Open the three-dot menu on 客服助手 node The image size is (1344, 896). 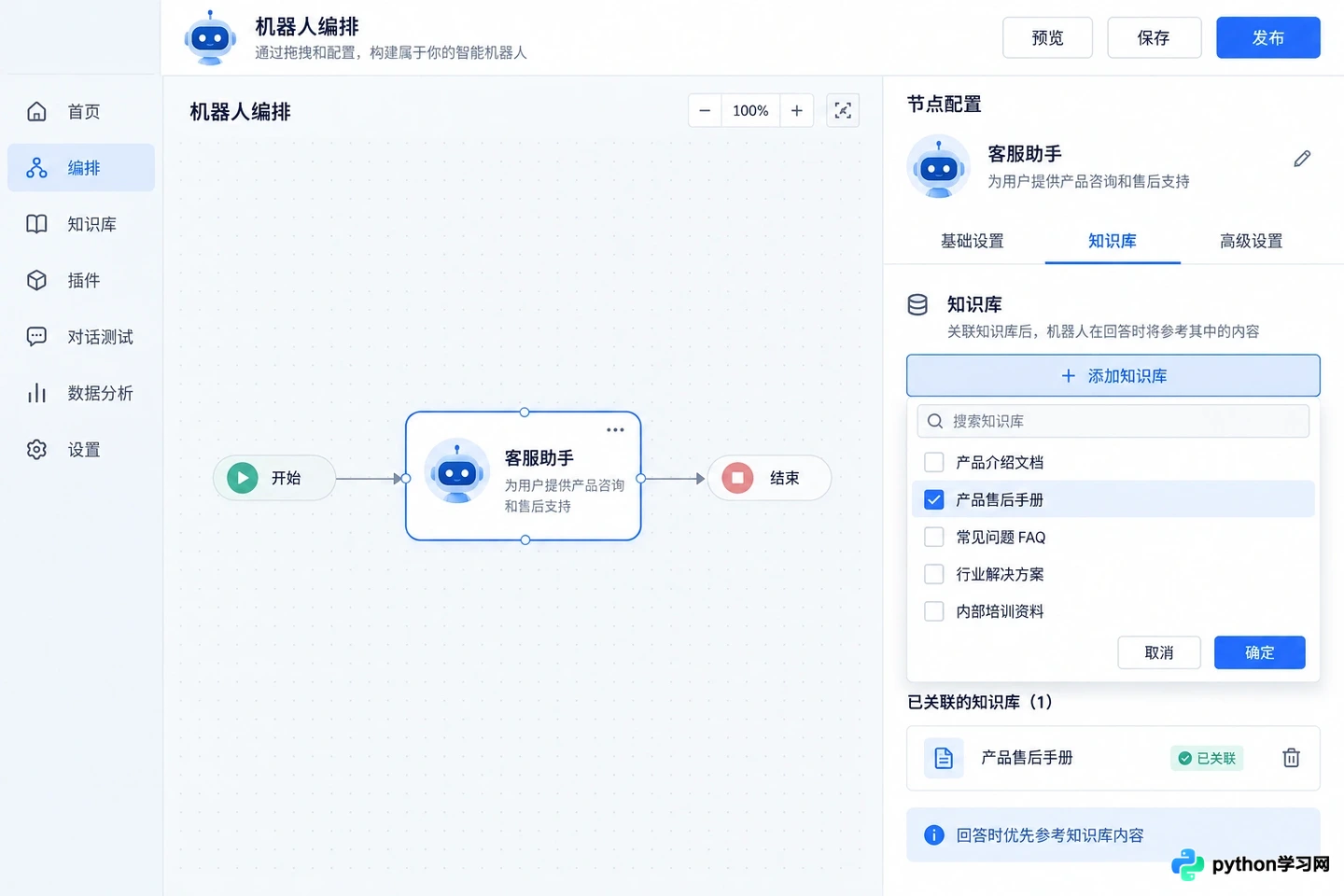point(615,430)
